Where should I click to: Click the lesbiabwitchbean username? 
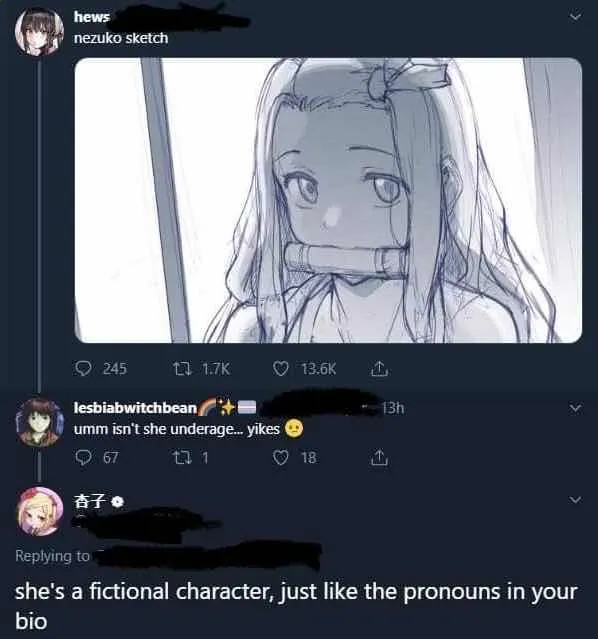[x=135, y=408]
